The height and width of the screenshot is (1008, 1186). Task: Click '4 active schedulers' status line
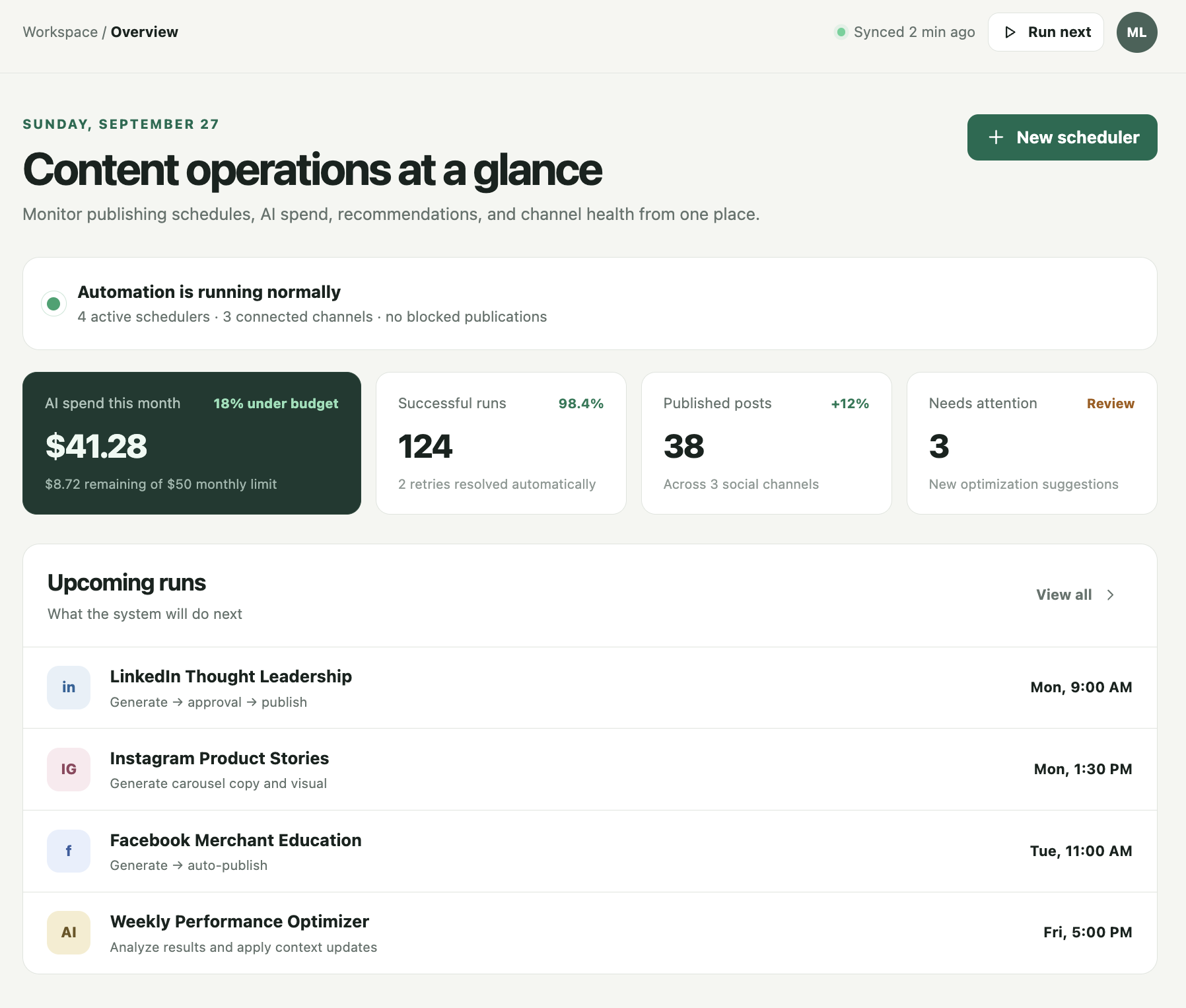[x=312, y=317]
